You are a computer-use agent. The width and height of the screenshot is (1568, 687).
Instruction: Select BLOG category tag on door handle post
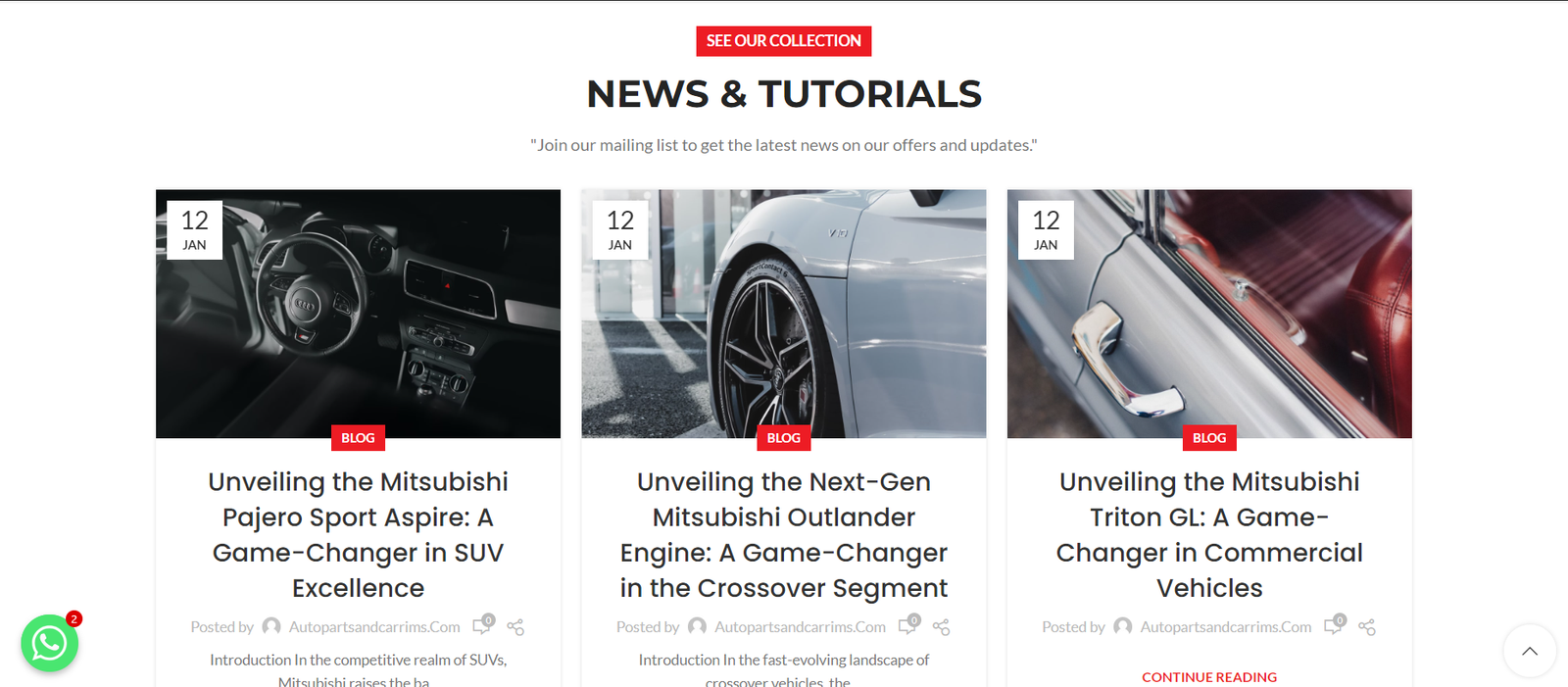click(x=1209, y=438)
